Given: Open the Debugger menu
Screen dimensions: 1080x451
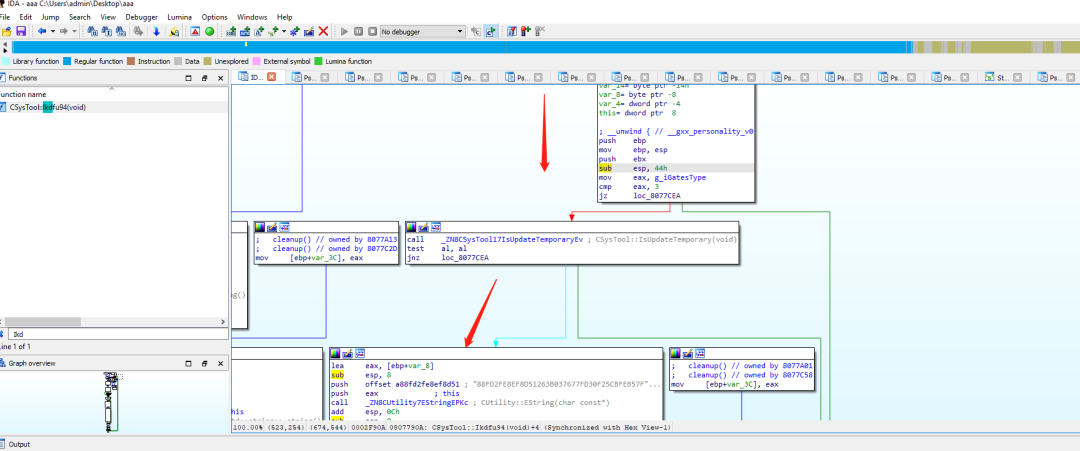Looking at the screenshot, I should (141, 17).
